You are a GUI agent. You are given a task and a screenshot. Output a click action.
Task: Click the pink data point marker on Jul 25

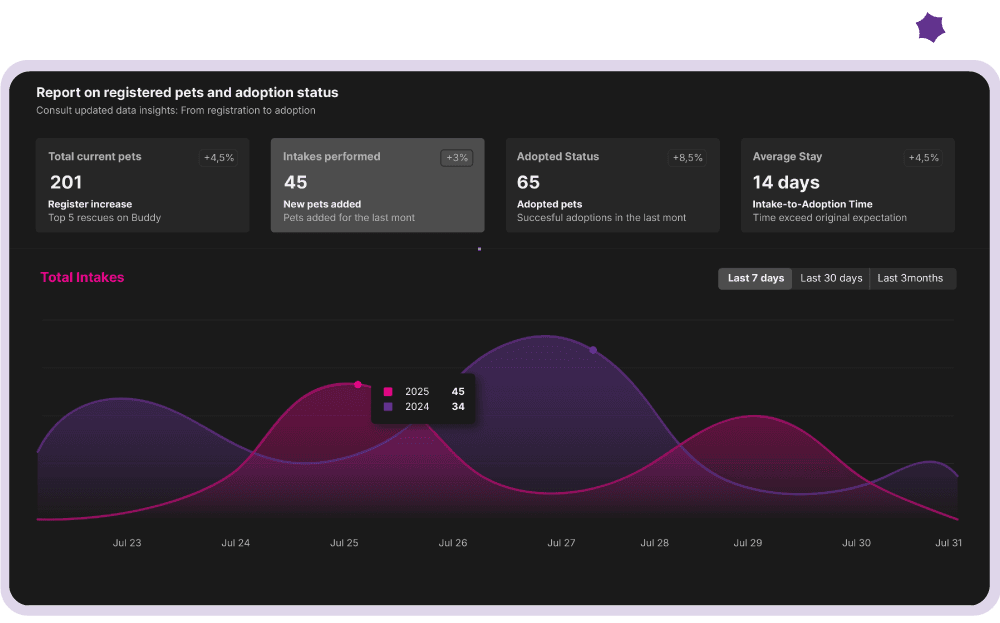point(357,383)
